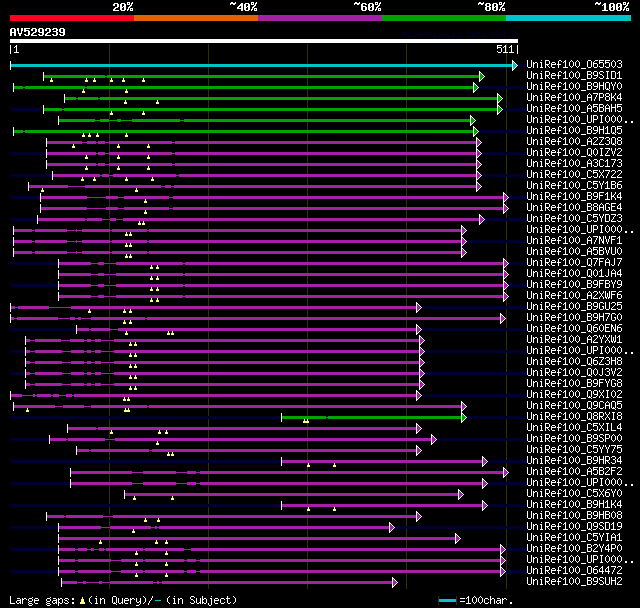This screenshot has height=608, width=640.
Task: Select the UniRef100_B9GU25 label
Action: point(574,307)
